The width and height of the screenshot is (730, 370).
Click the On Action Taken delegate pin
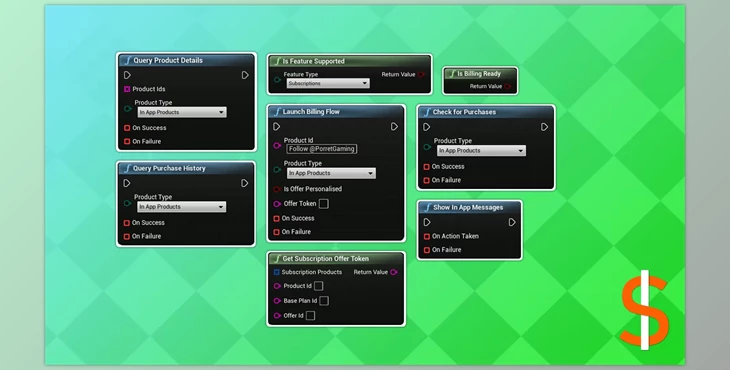tap(427, 236)
